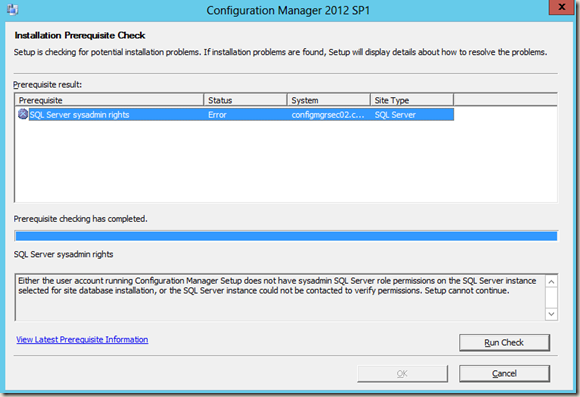Click the Configuration Manager title bar icon
Image resolution: width=580 pixels, height=397 pixels.
point(12,9)
